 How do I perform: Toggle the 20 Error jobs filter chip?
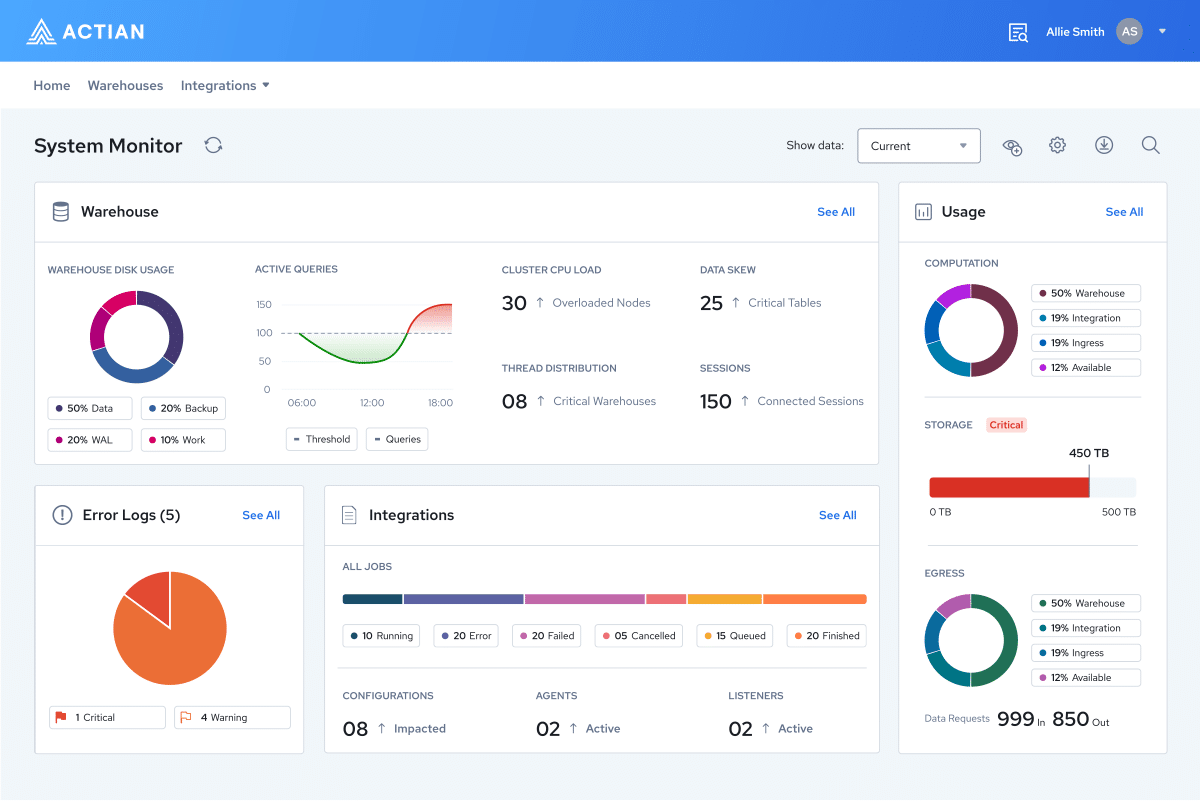pos(465,635)
